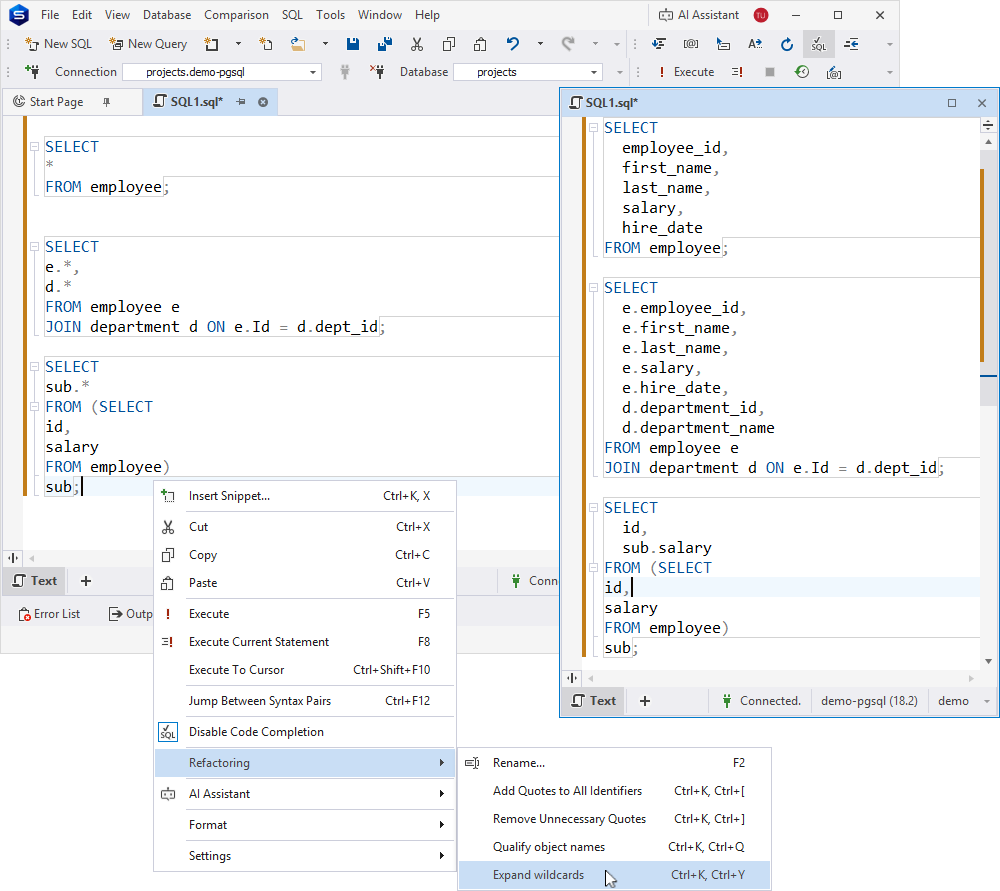
Task: Click the disconnect plug icon with red X
Action: [x=377, y=71]
